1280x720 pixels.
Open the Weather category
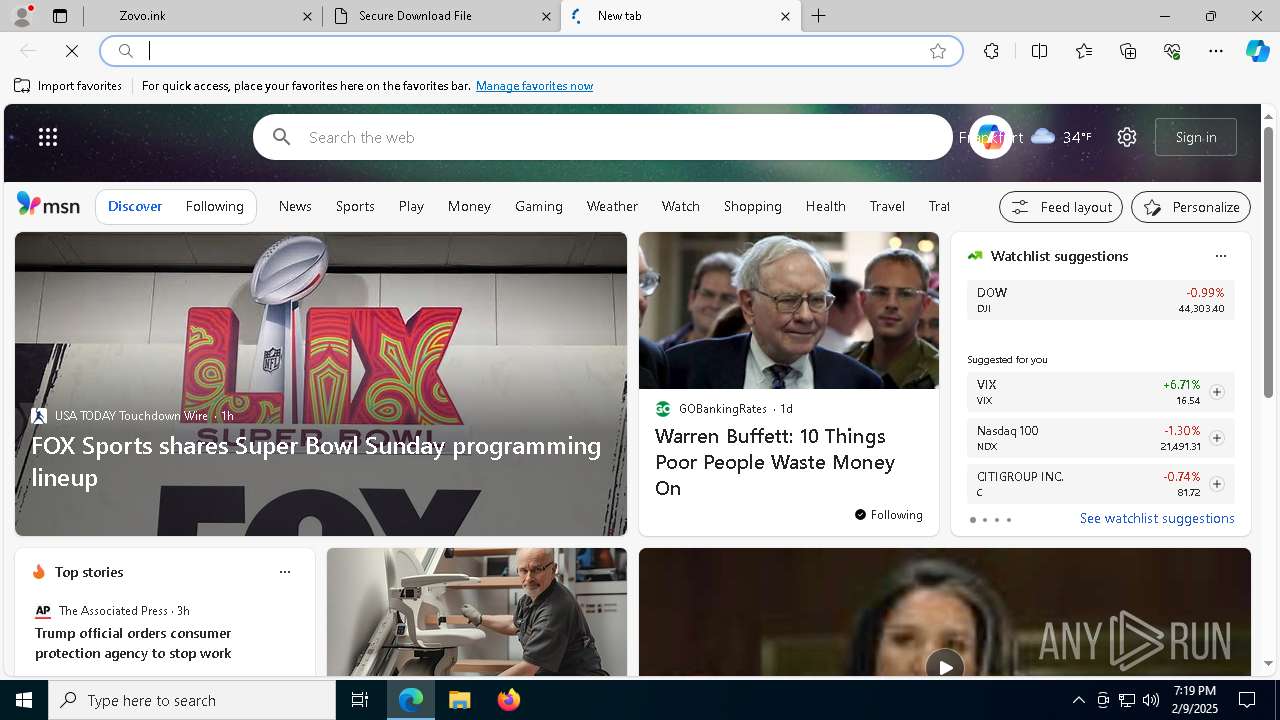612,206
